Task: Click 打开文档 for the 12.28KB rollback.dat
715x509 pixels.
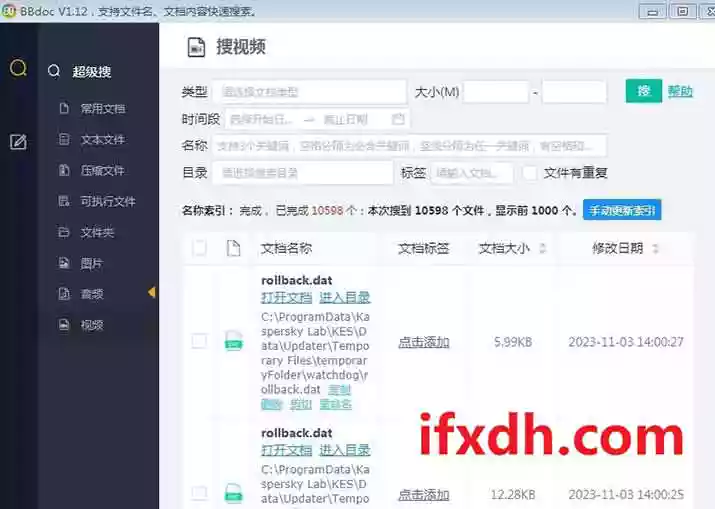Action: [x=286, y=450]
